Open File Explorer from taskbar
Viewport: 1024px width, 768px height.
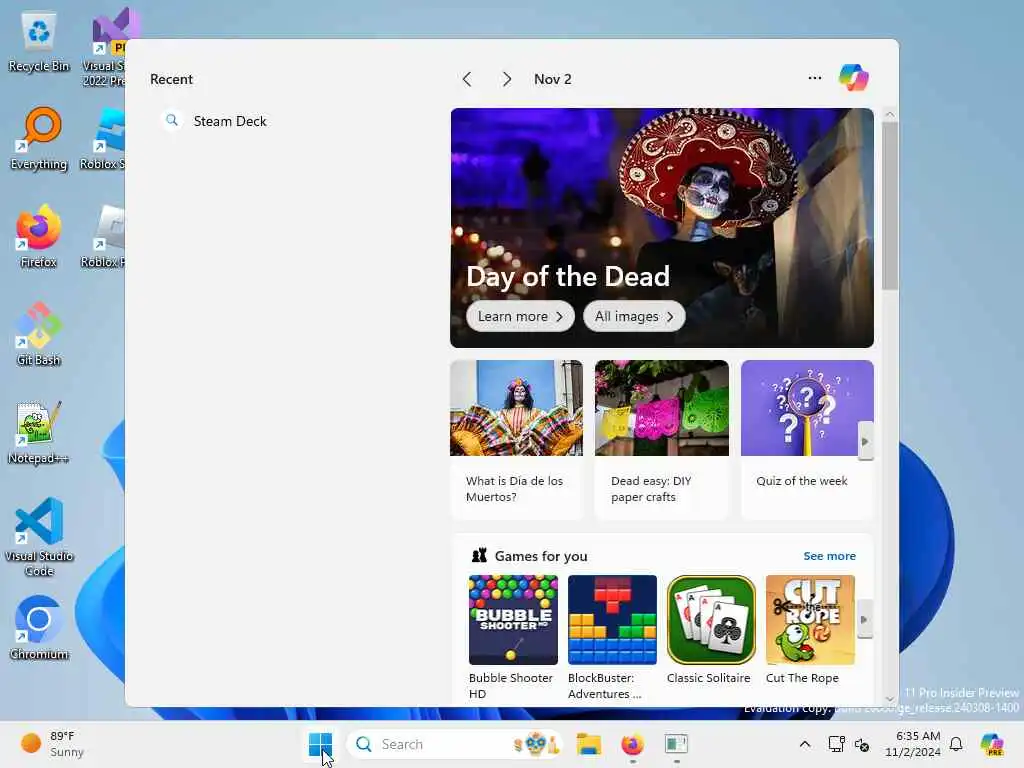pos(588,744)
